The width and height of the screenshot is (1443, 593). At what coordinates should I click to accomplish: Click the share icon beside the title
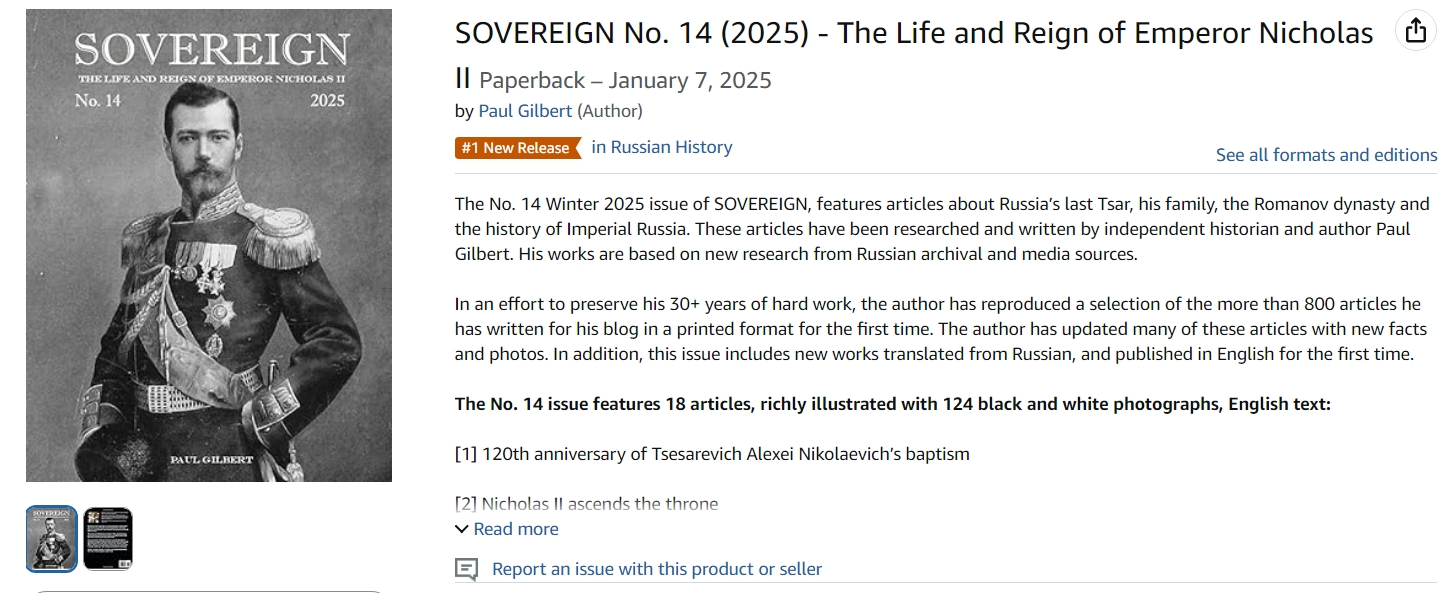(1415, 32)
